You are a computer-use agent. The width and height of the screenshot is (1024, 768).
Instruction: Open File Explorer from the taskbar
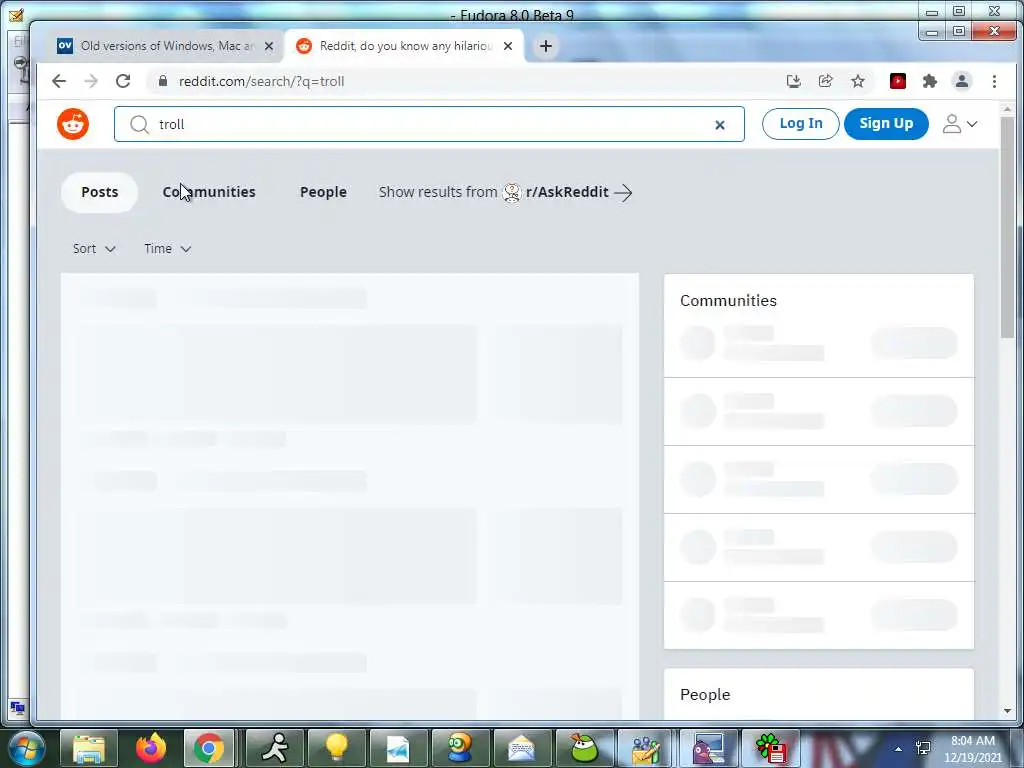[89, 748]
